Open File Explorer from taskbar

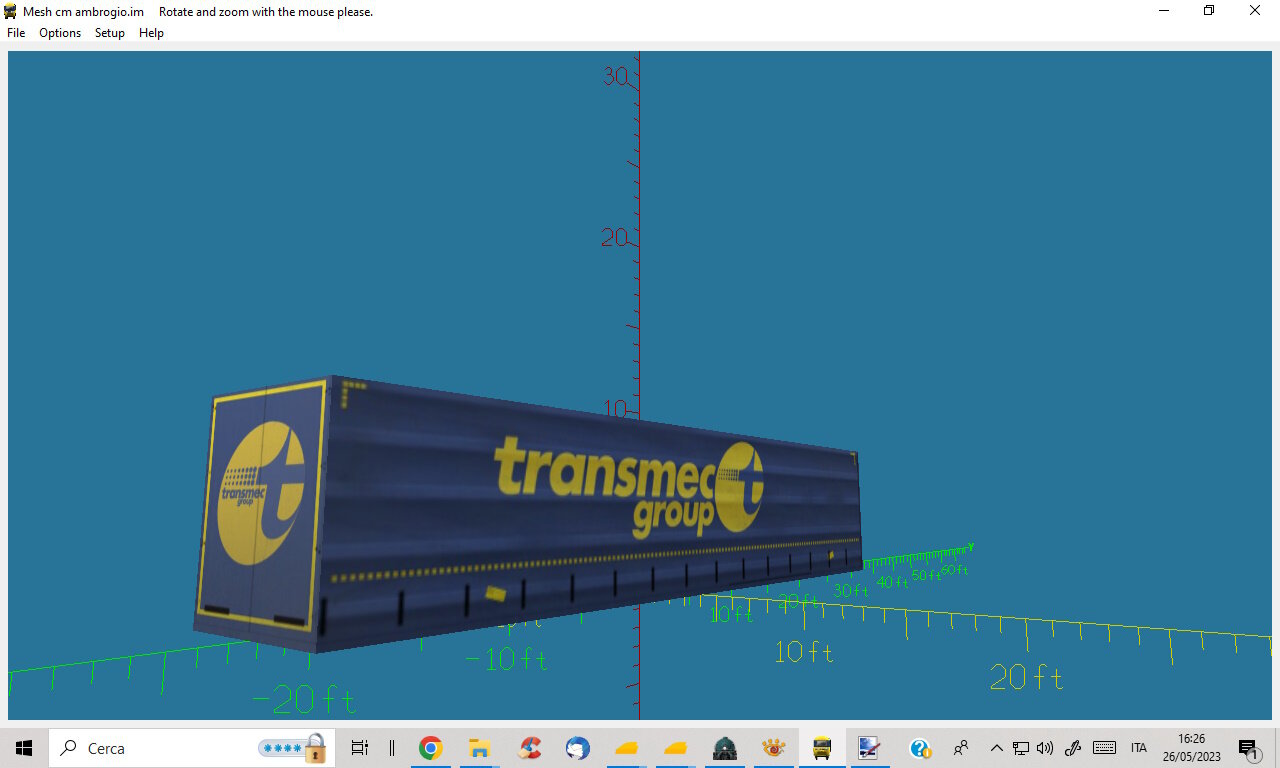coord(480,748)
